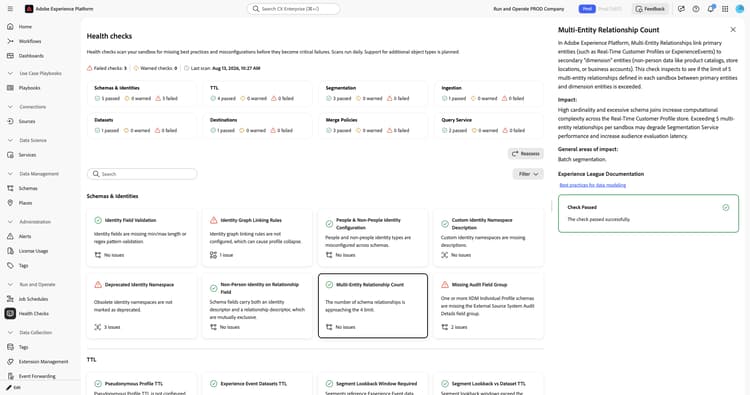Open Custom Identity Namespace Description card
Image resolution: width=750 pixels, height=395 pixels.
tap(489, 238)
